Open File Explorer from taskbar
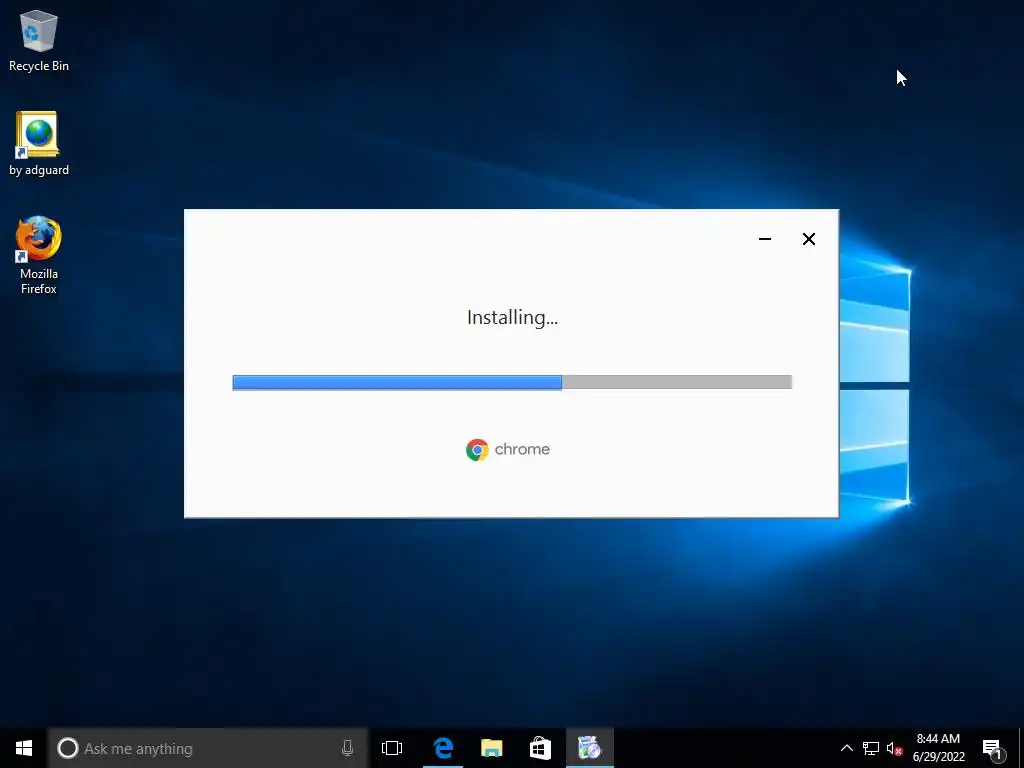Screen dimensions: 1024x768 (492, 748)
